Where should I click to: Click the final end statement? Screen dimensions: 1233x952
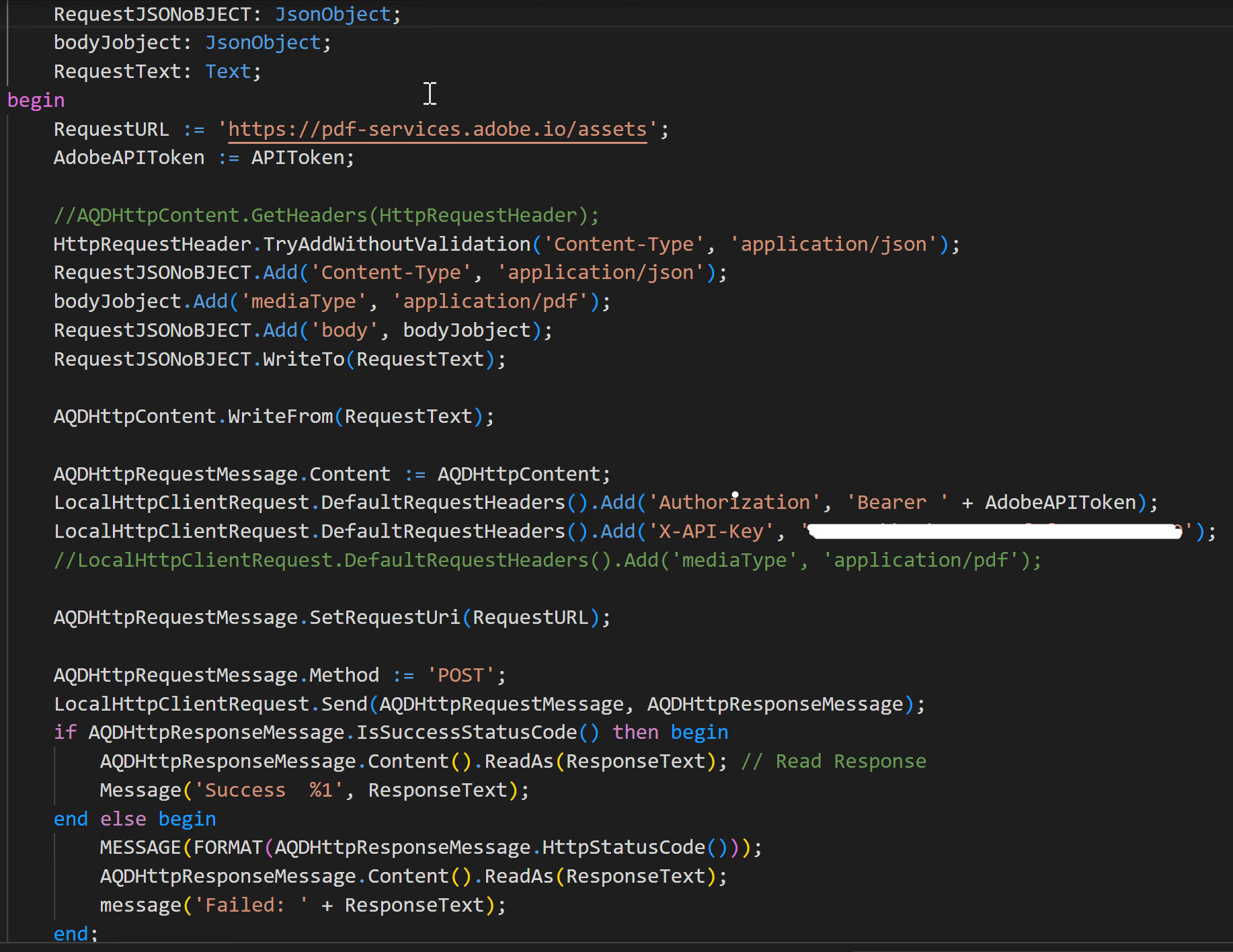69,933
